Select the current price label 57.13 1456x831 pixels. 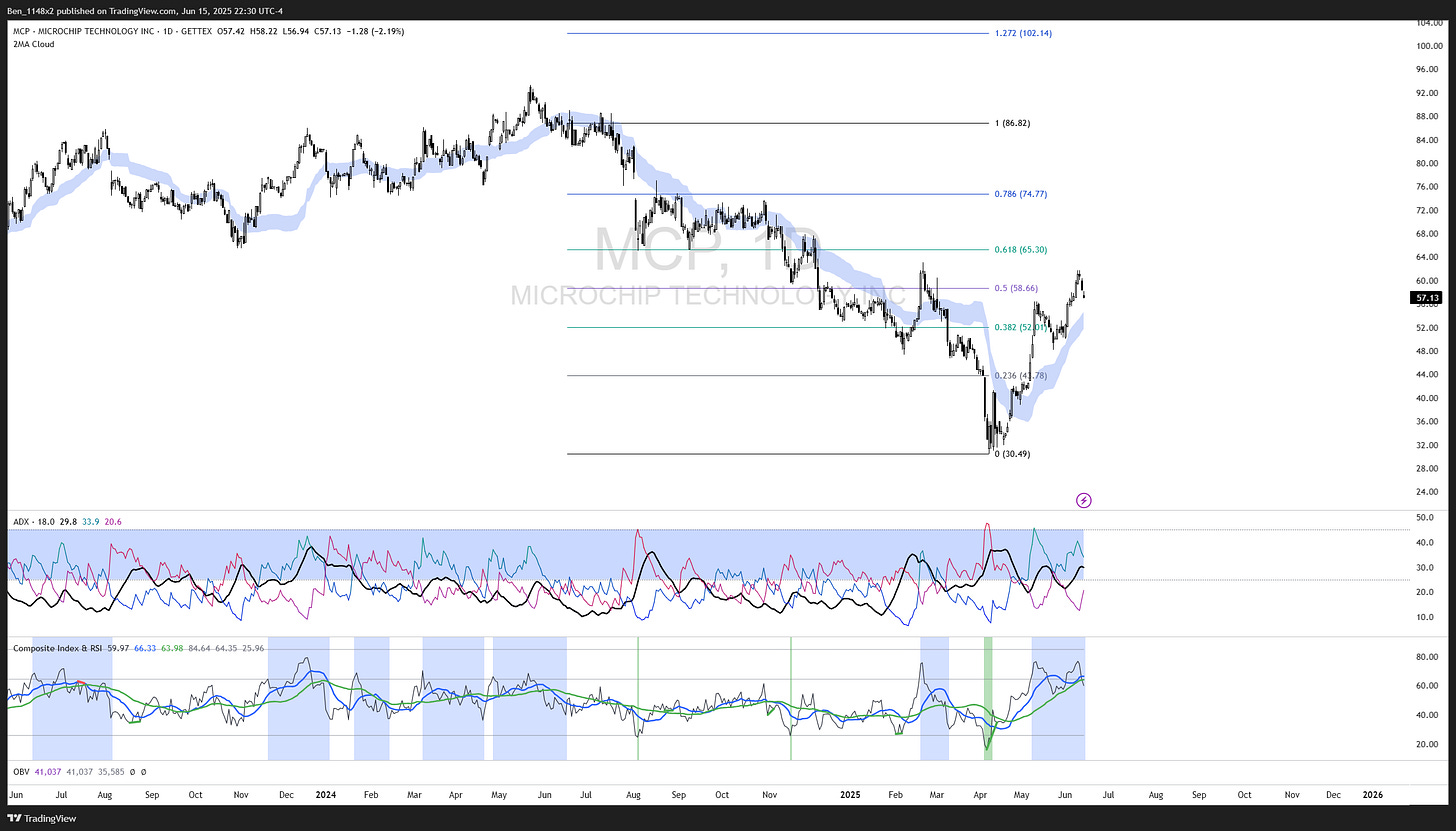[1425, 298]
